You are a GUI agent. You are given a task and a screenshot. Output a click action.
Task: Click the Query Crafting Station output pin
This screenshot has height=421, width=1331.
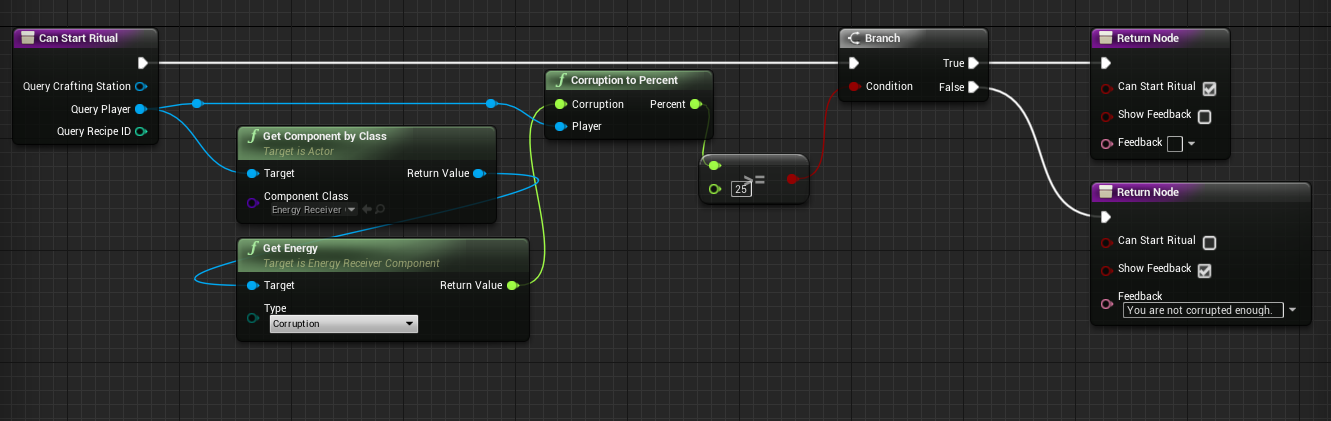(141, 87)
